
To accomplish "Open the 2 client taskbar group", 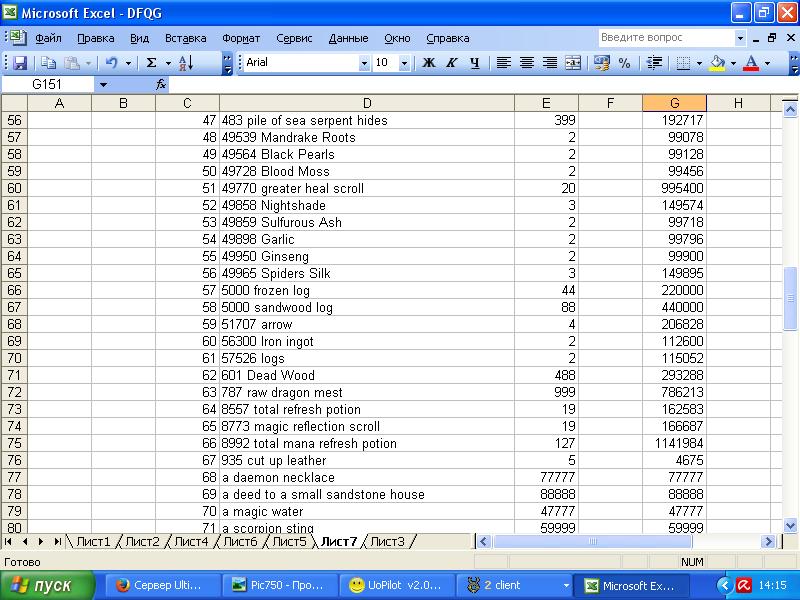I will [513, 585].
